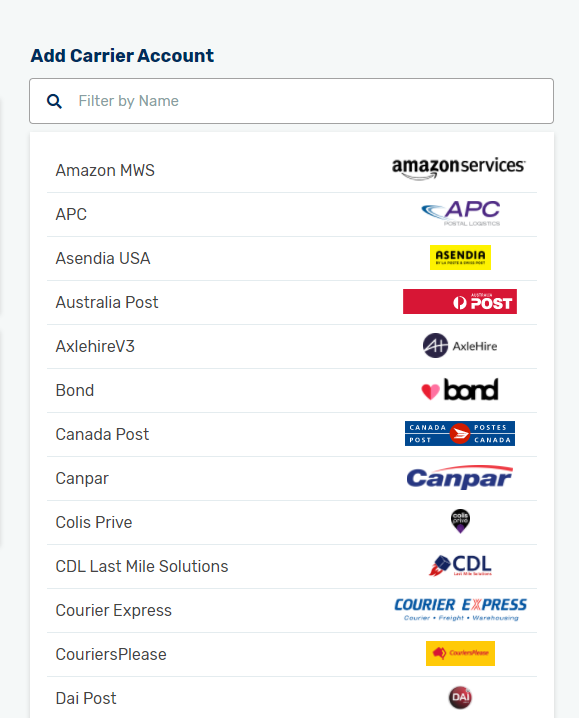Click the Courier Express logo
The image size is (579, 718).
(x=460, y=609)
